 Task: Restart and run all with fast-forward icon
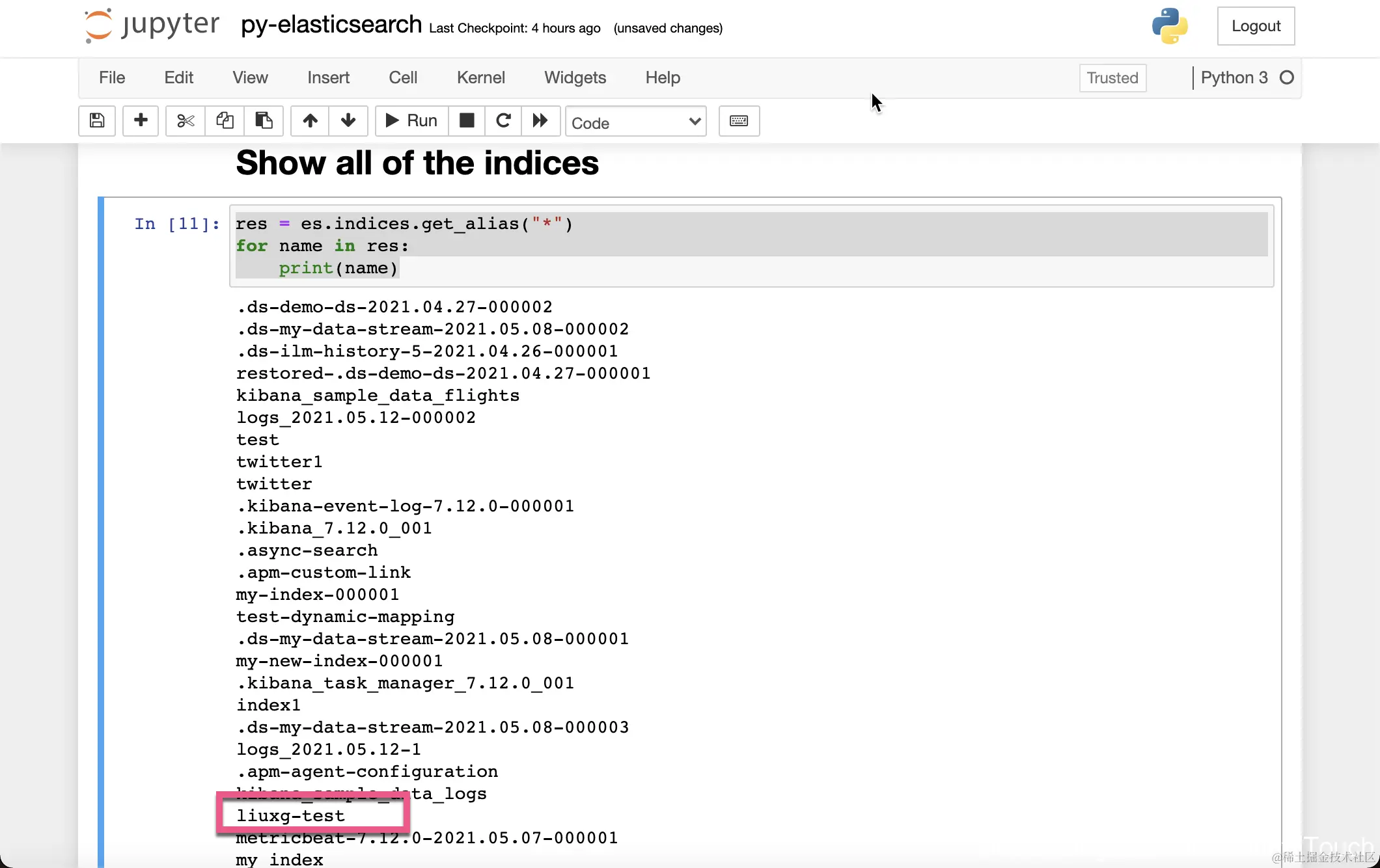pos(540,120)
